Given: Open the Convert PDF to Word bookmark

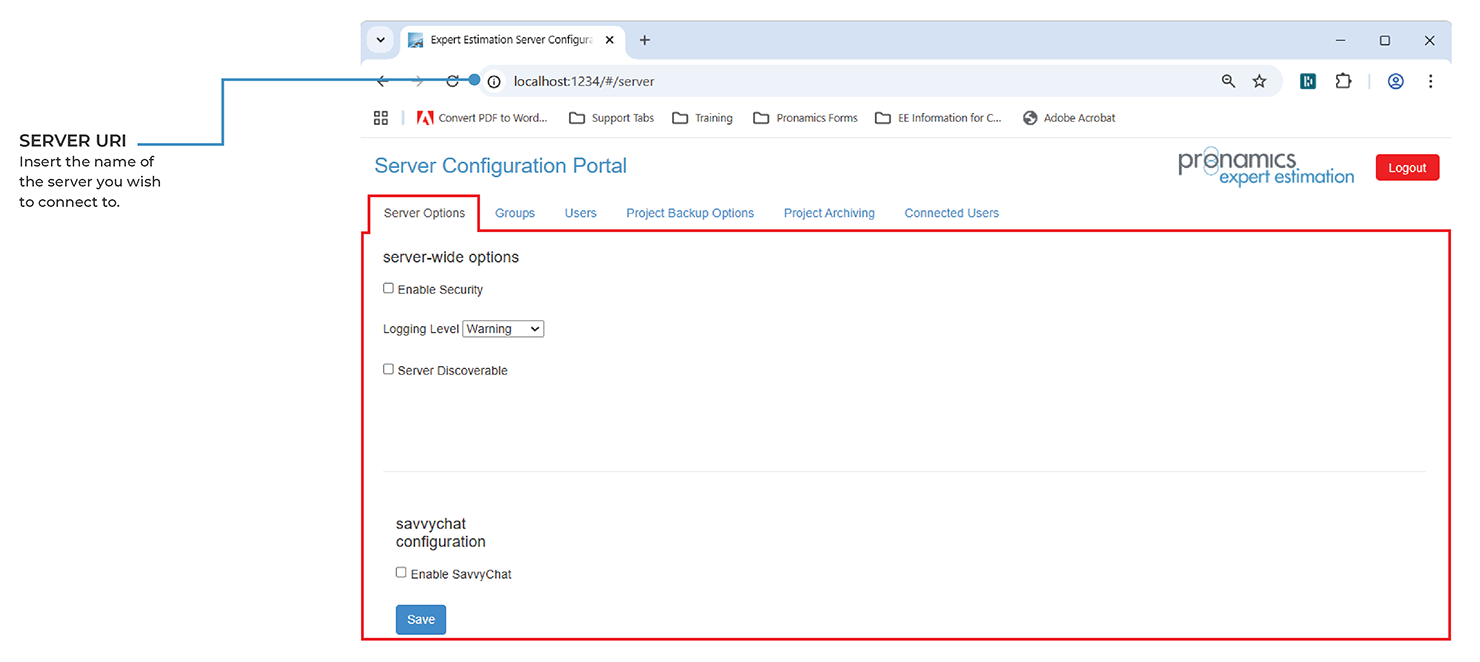Looking at the screenshot, I should pos(482,118).
